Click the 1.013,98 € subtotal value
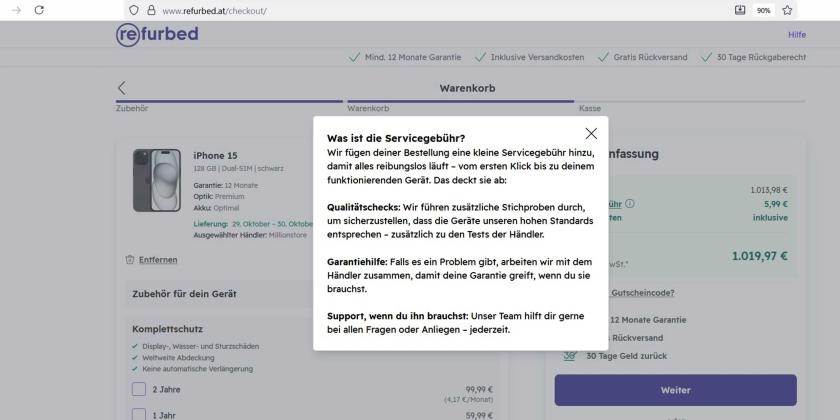Screen dimensions: 840x420 769,190
